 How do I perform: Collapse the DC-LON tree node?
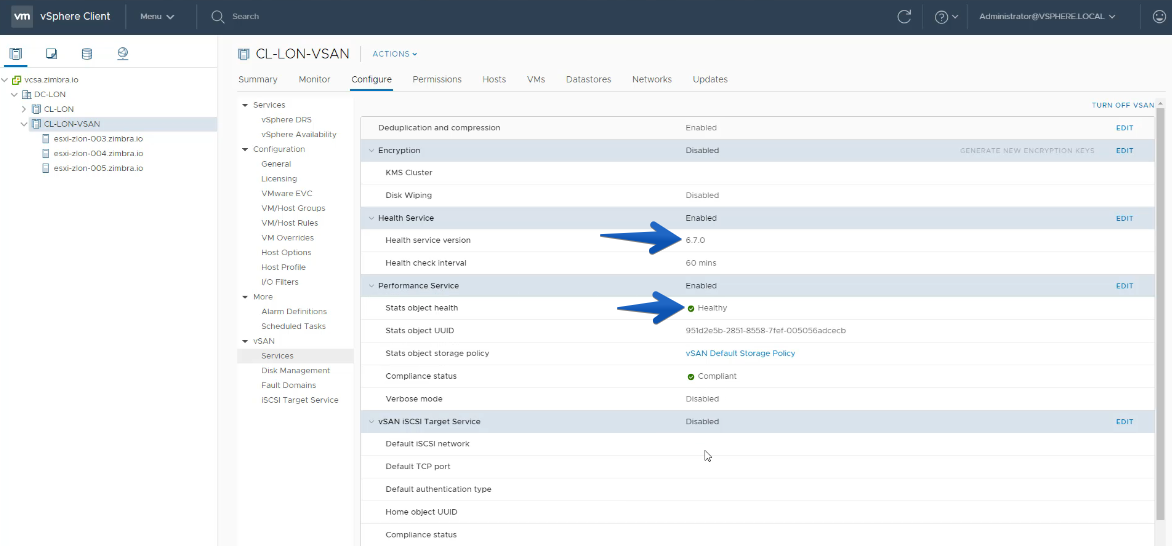pos(15,95)
